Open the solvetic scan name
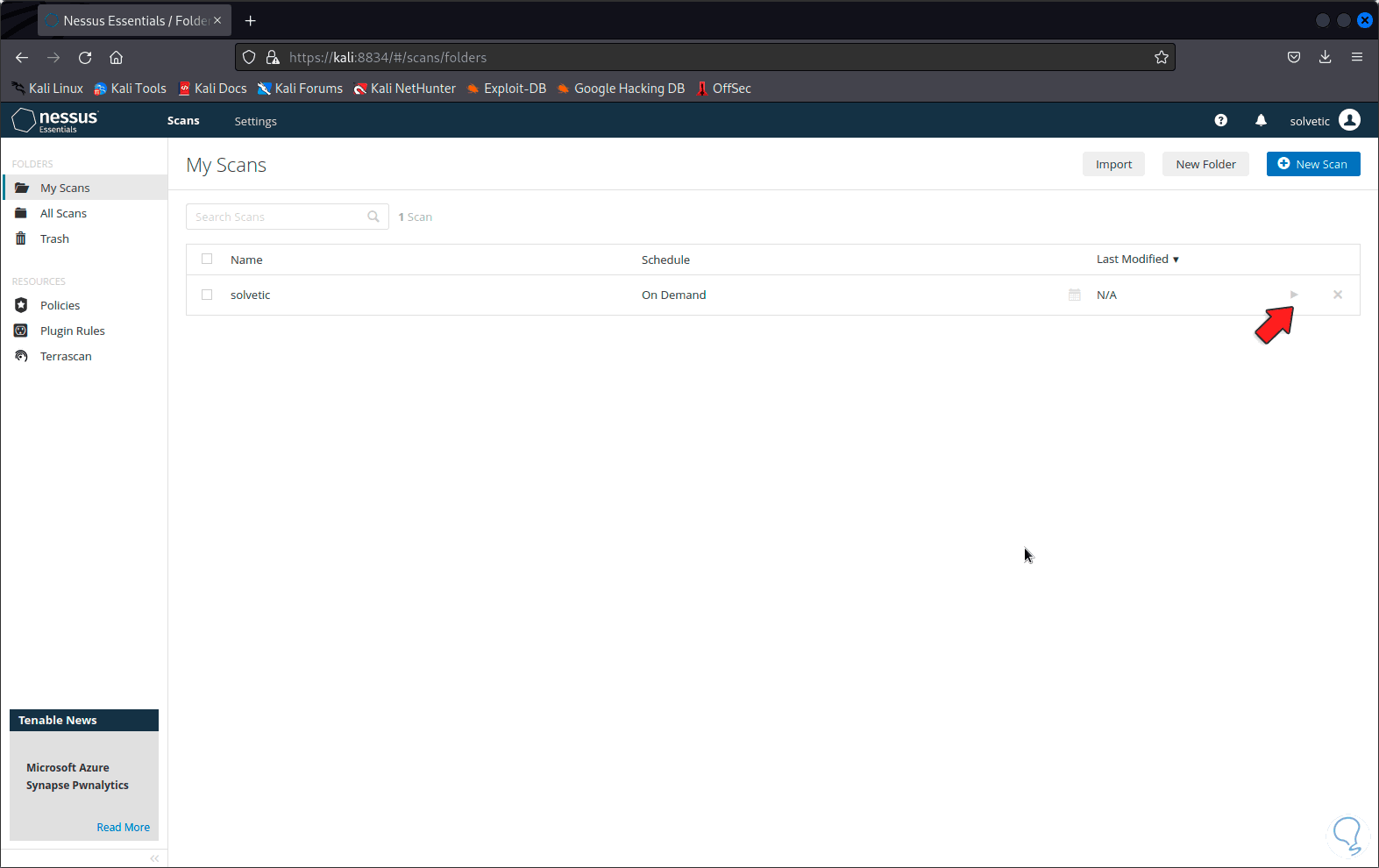Viewport: 1379px width, 868px height. [x=250, y=295]
